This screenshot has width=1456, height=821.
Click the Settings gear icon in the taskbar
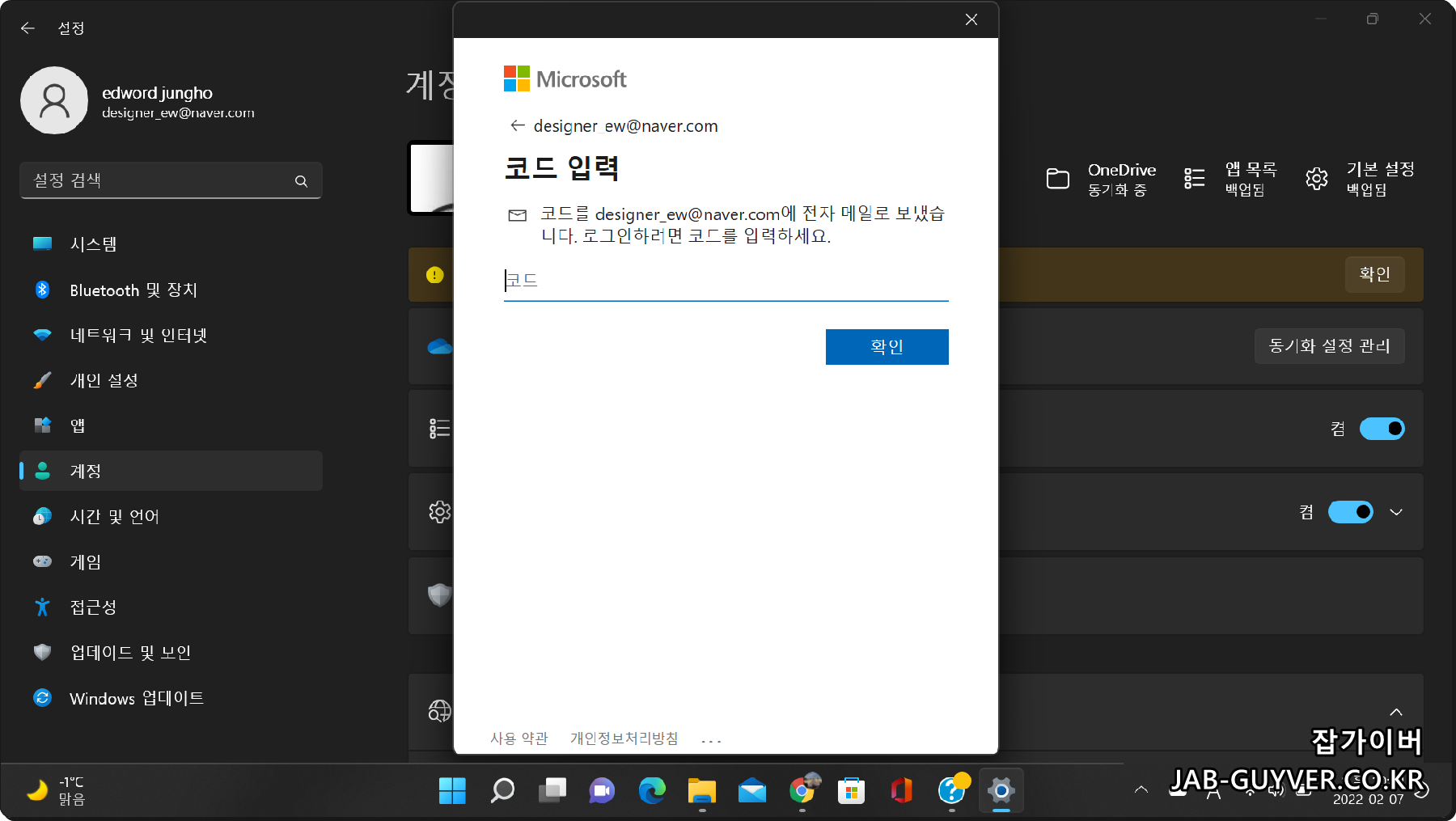click(x=1001, y=790)
